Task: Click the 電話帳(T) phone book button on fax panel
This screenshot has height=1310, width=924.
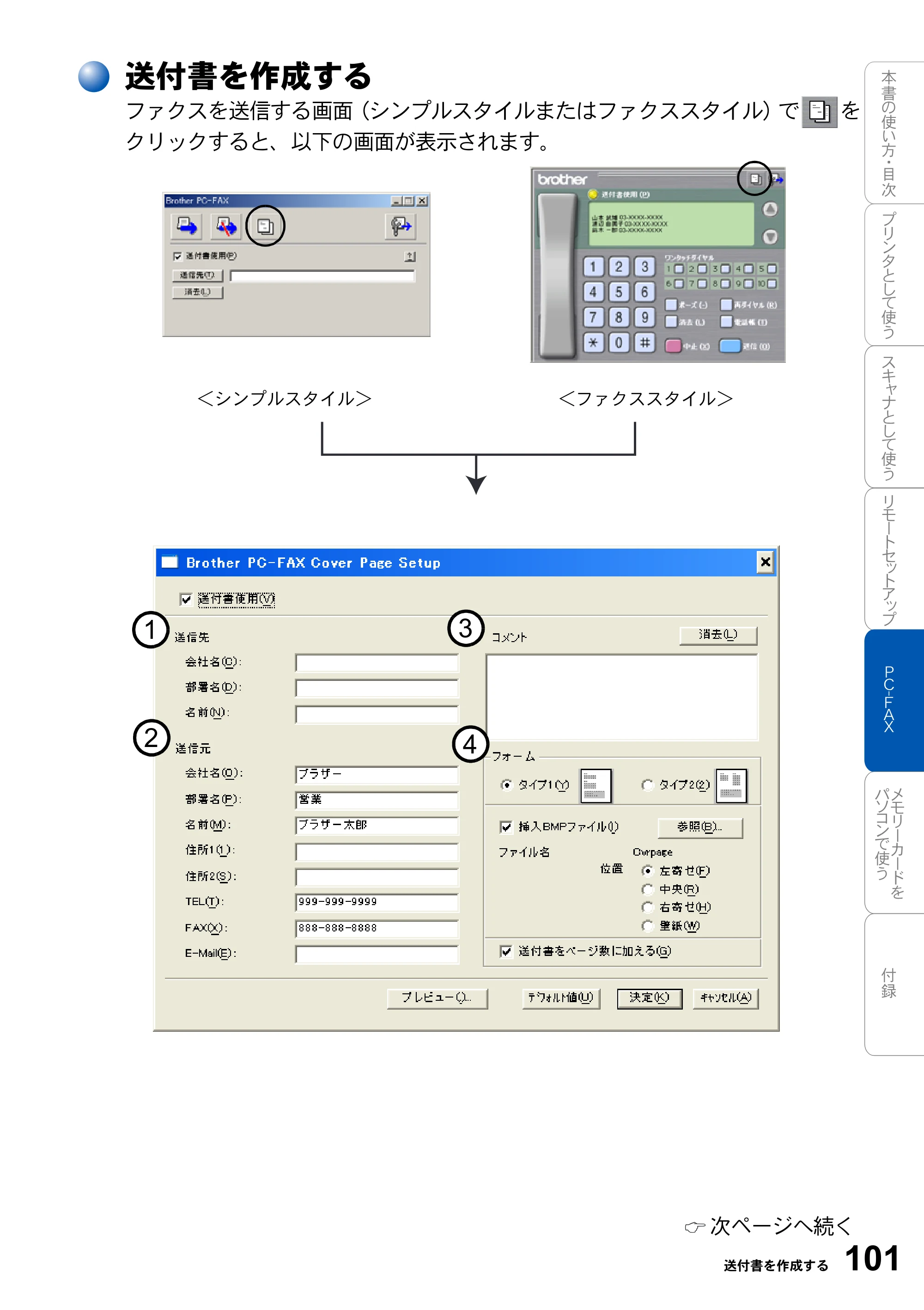Action: pyautogui.click(x=725, y=322)
